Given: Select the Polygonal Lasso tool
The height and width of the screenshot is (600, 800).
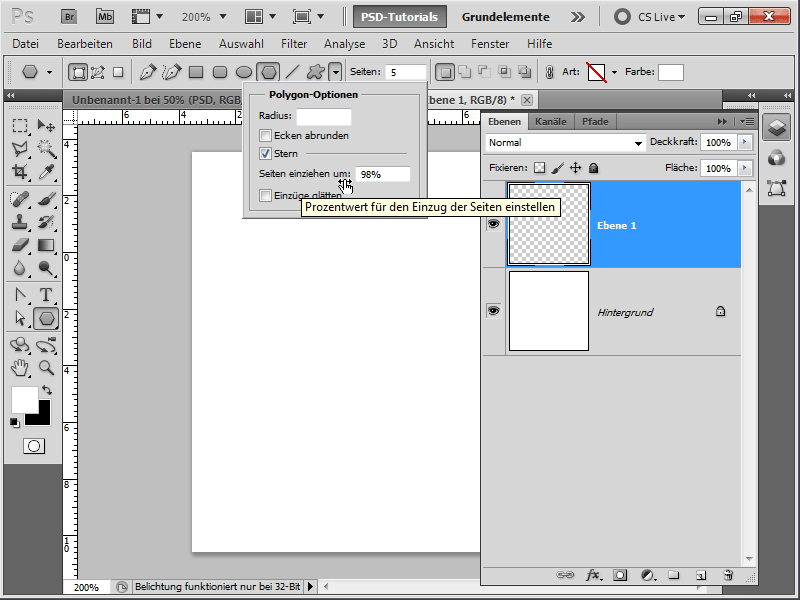Looking at the screenshot, I should pyautogui.click(x=20, y=148).
